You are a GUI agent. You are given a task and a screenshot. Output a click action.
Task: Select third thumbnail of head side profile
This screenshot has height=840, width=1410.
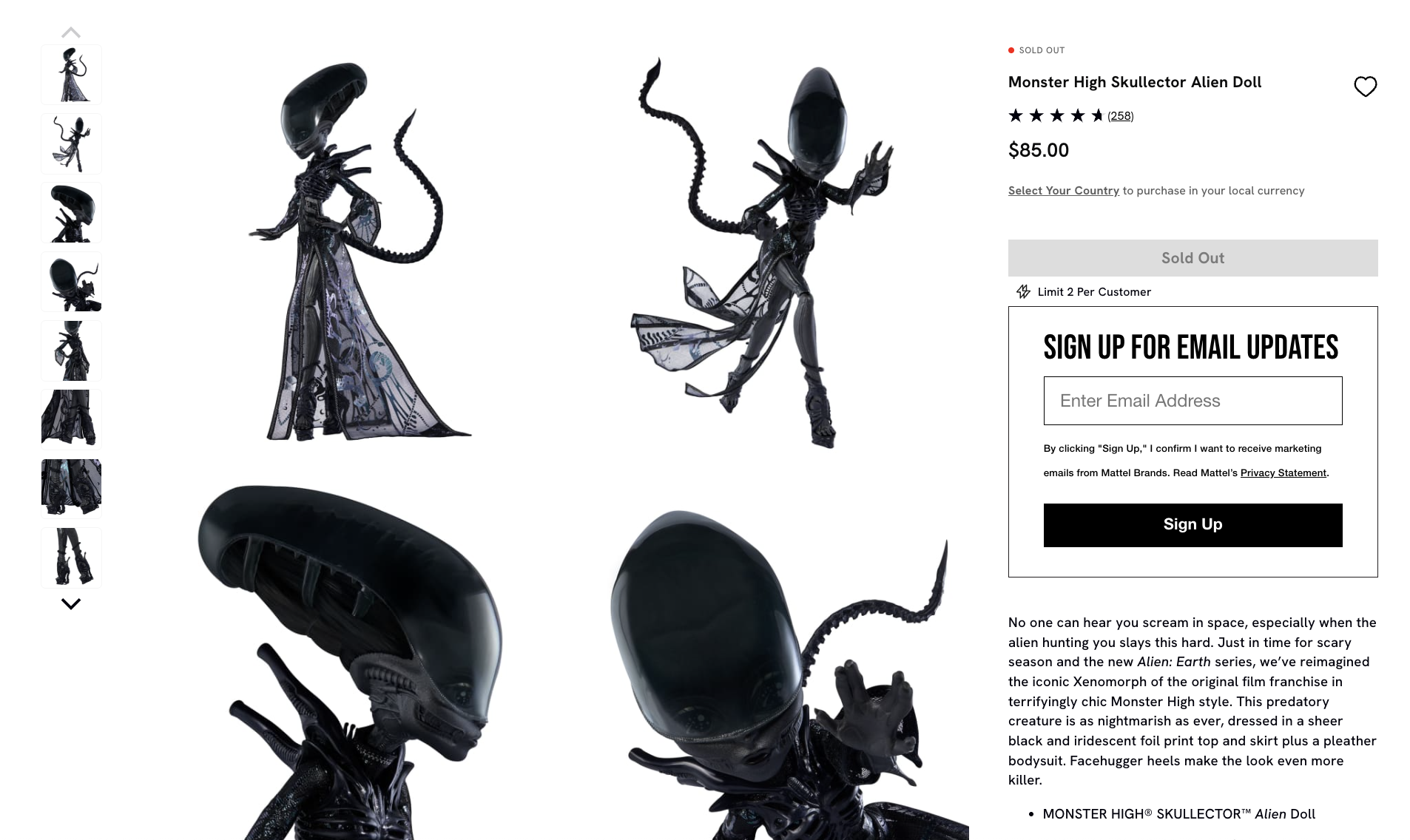pos(71,213)
